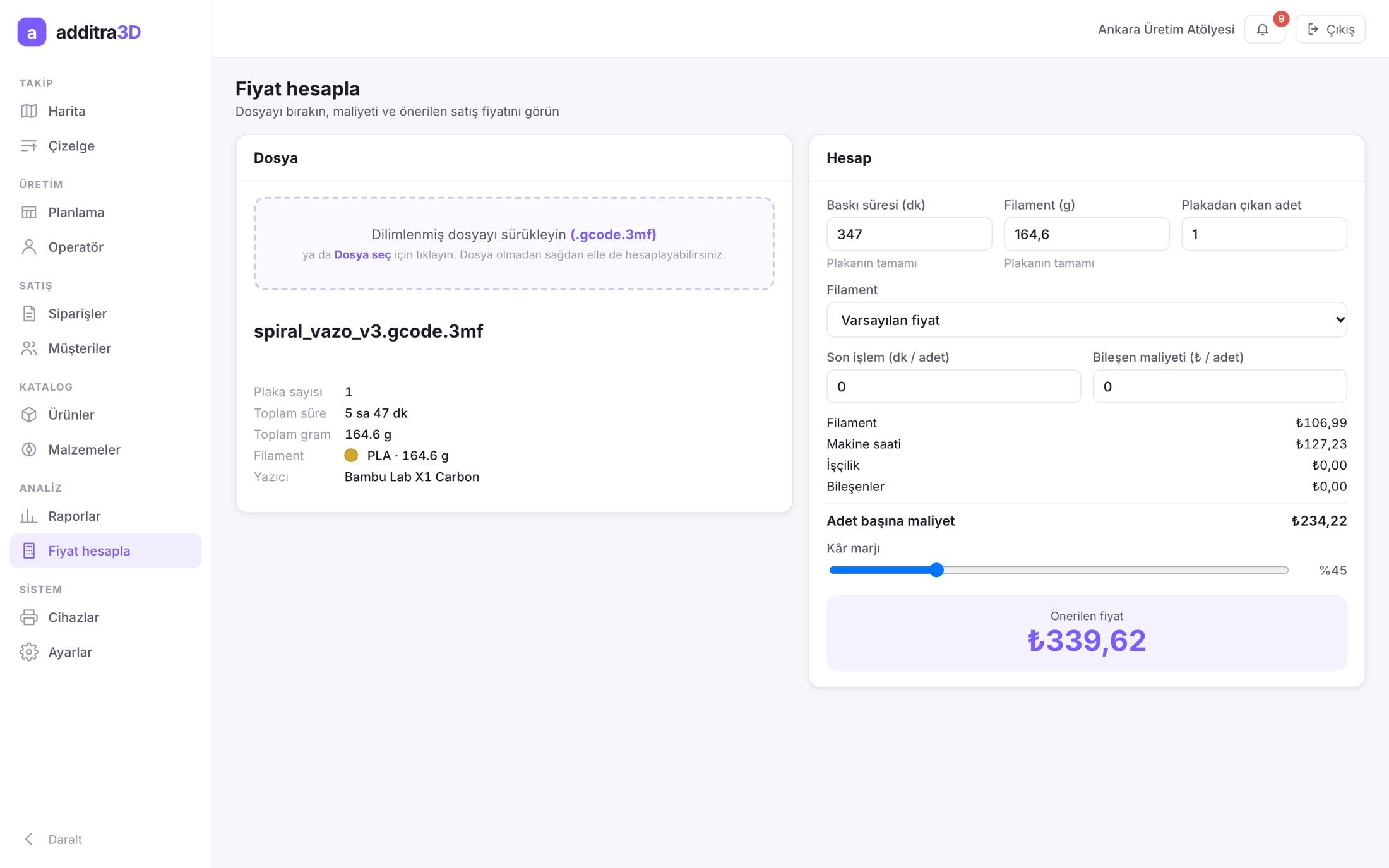Click the spiral_vazo_v3.gcode.3mf filename
The width and height of the screenshot is (1389, 868).
point(368,331)
